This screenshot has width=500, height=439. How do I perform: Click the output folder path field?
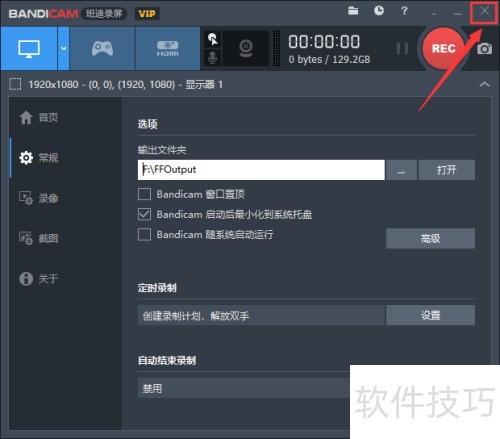[261, 170]
